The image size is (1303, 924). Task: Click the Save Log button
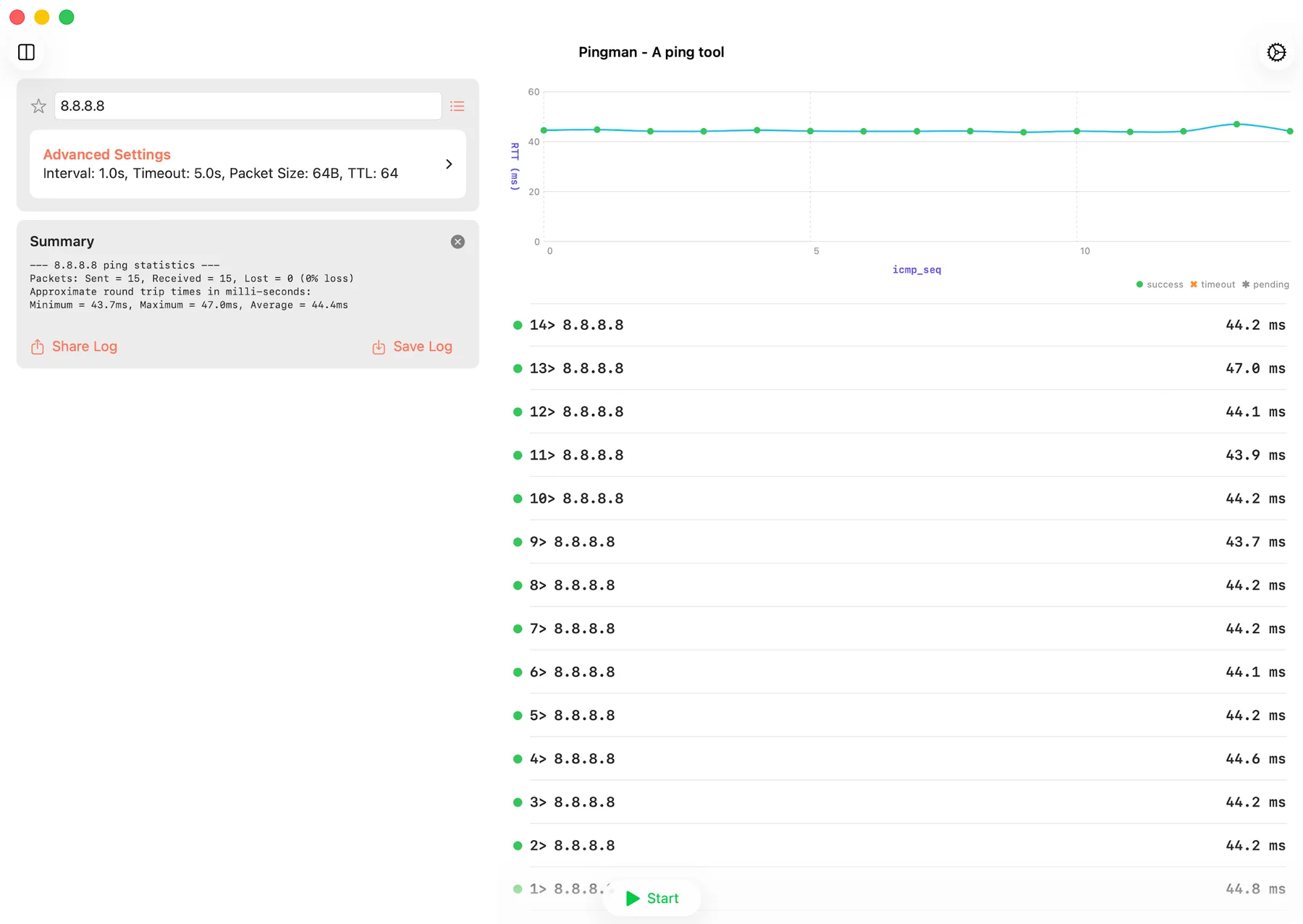point(412,347)
